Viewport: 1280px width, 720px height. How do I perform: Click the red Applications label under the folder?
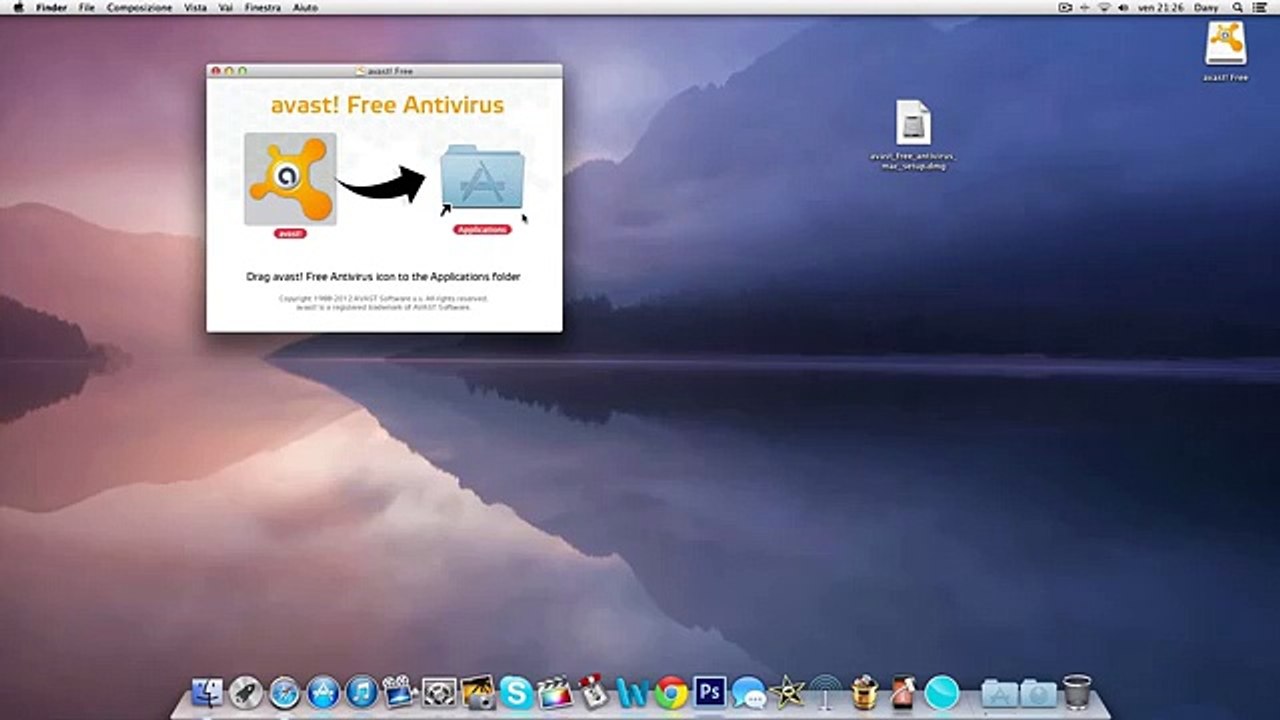(x=483, y=229)
